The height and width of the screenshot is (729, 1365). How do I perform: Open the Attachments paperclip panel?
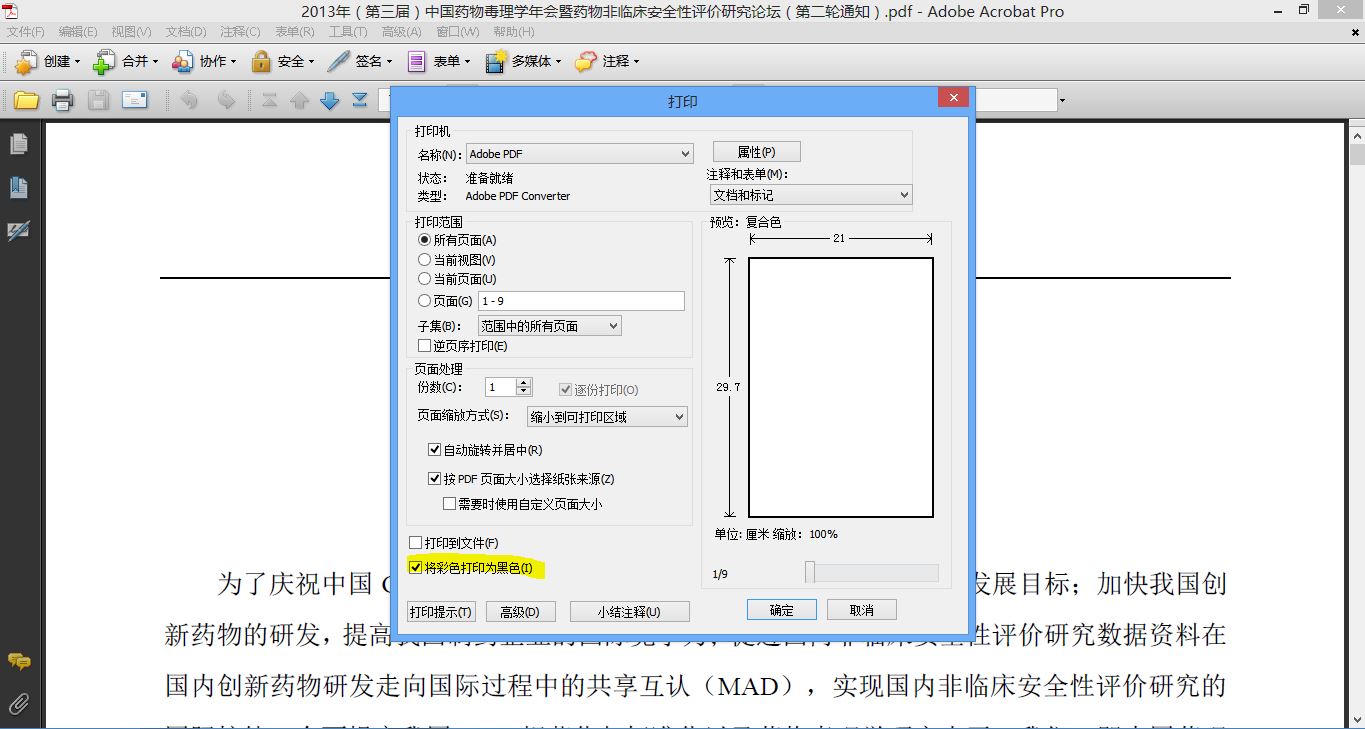pos(18,704)
